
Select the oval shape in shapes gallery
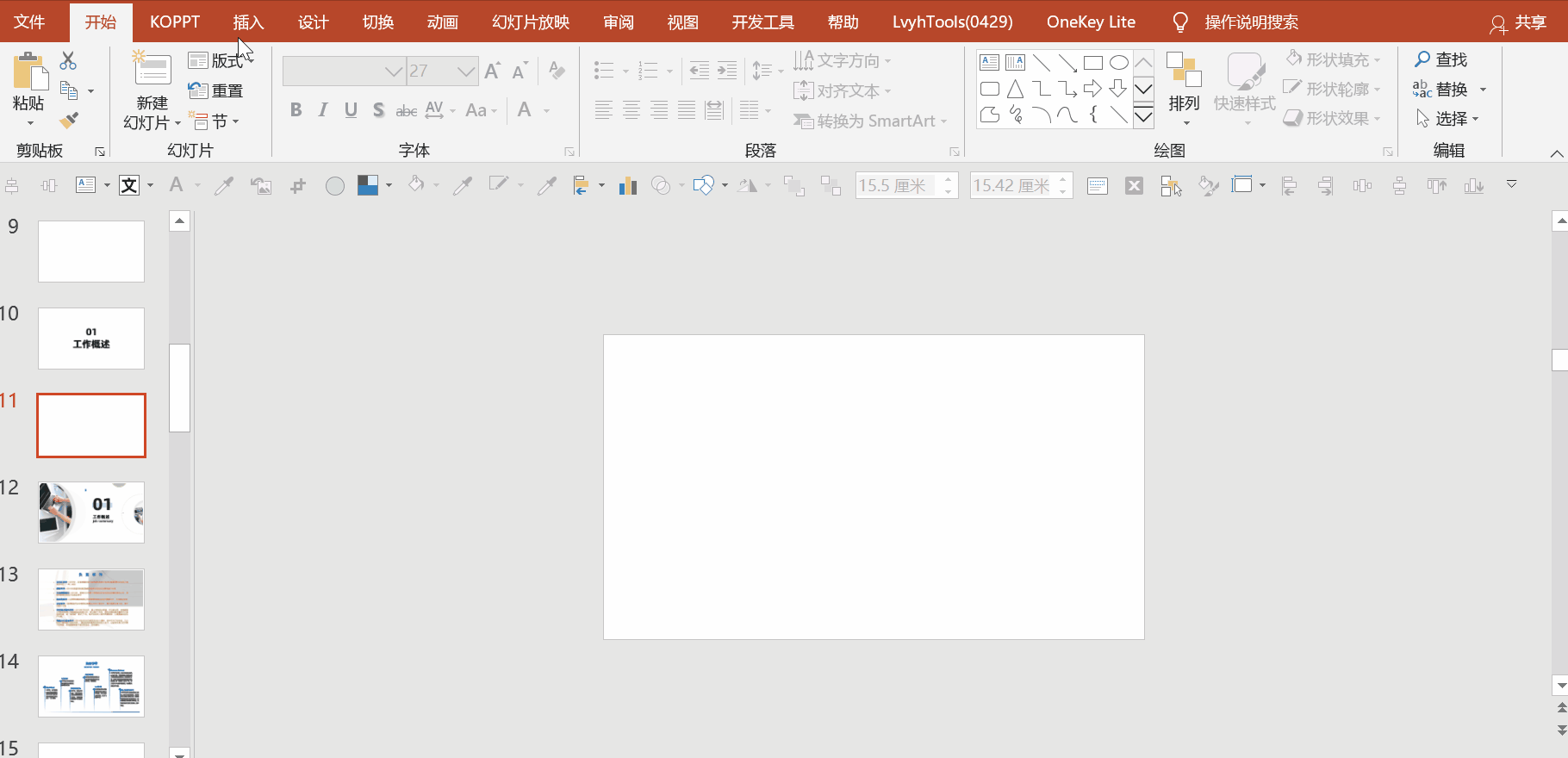(1118, 63)
